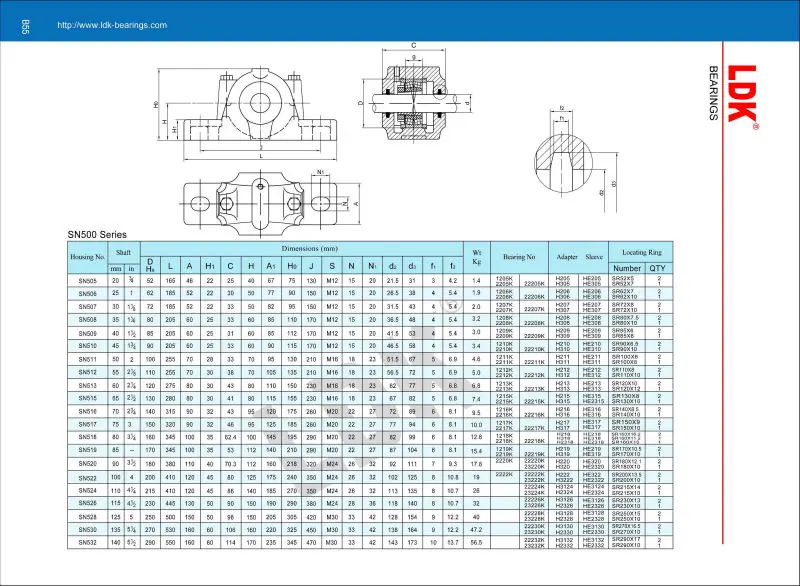Select housing number SN524
Screen dimensions: 800x586
pos(87,491)
